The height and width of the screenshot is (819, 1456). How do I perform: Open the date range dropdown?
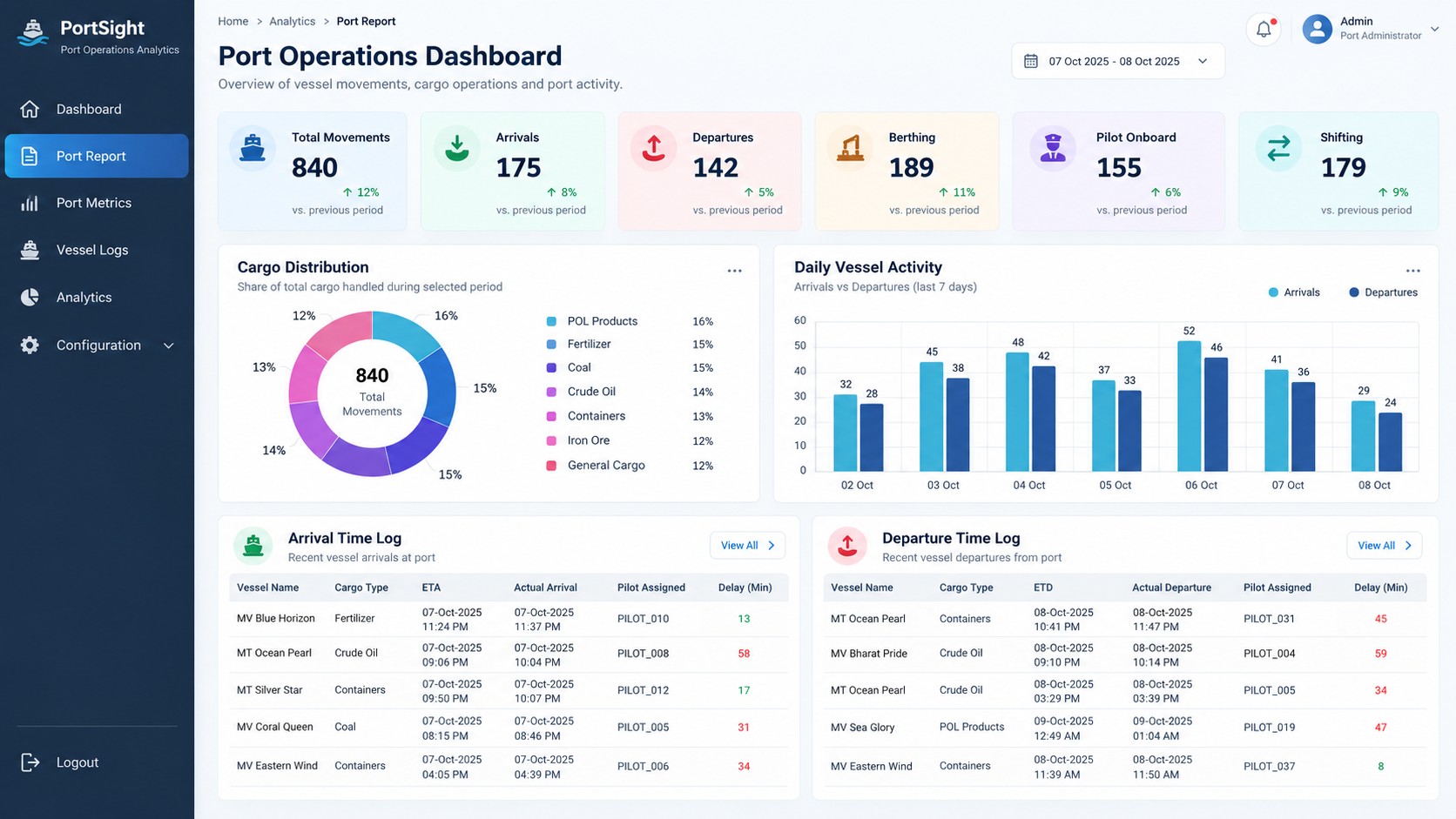click(1118, 61)
